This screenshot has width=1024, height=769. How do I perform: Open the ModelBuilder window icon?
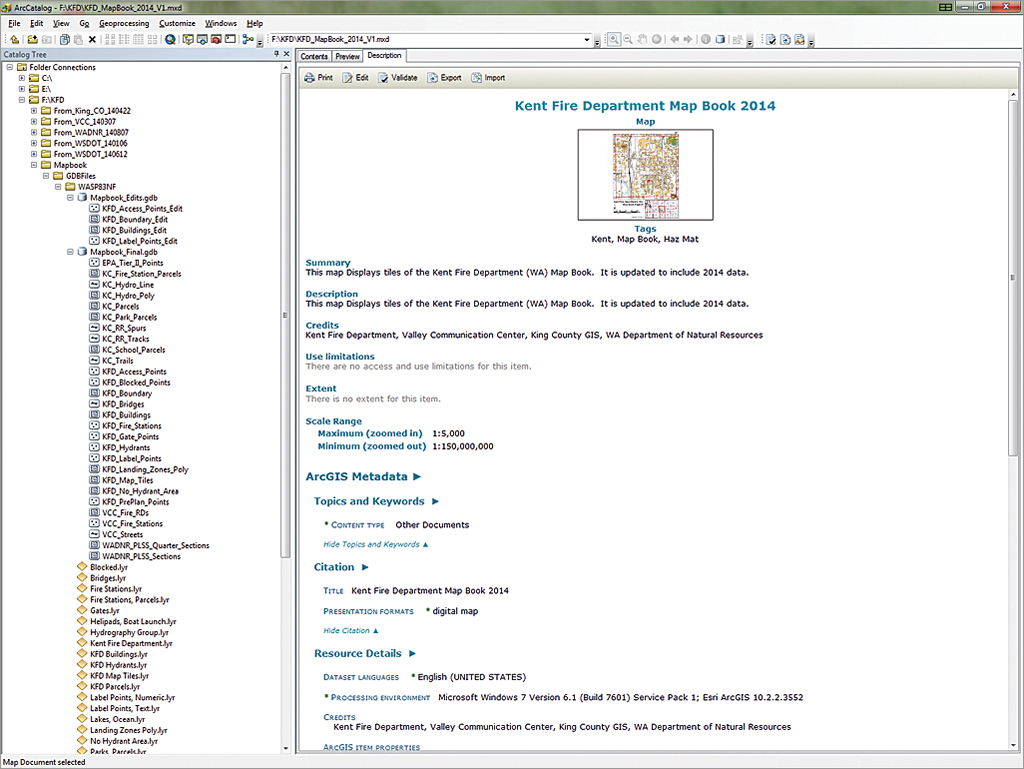(x=248, y=39)
